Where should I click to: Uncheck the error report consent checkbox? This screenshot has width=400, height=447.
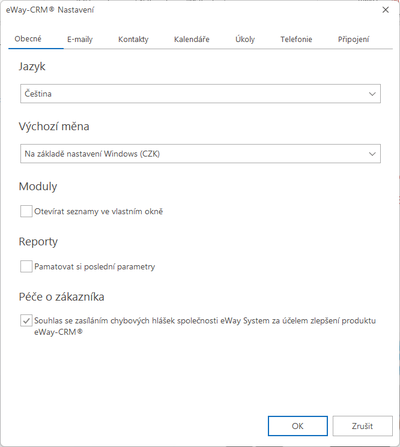coord(26,320)
